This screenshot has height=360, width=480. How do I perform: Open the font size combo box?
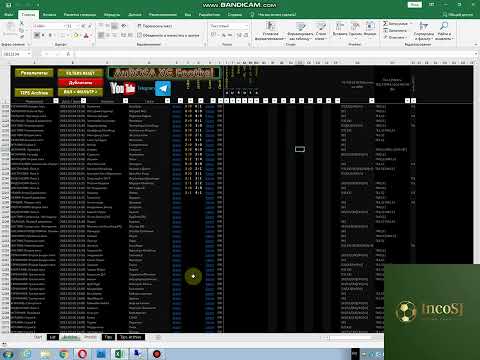(x=73, y=26)
